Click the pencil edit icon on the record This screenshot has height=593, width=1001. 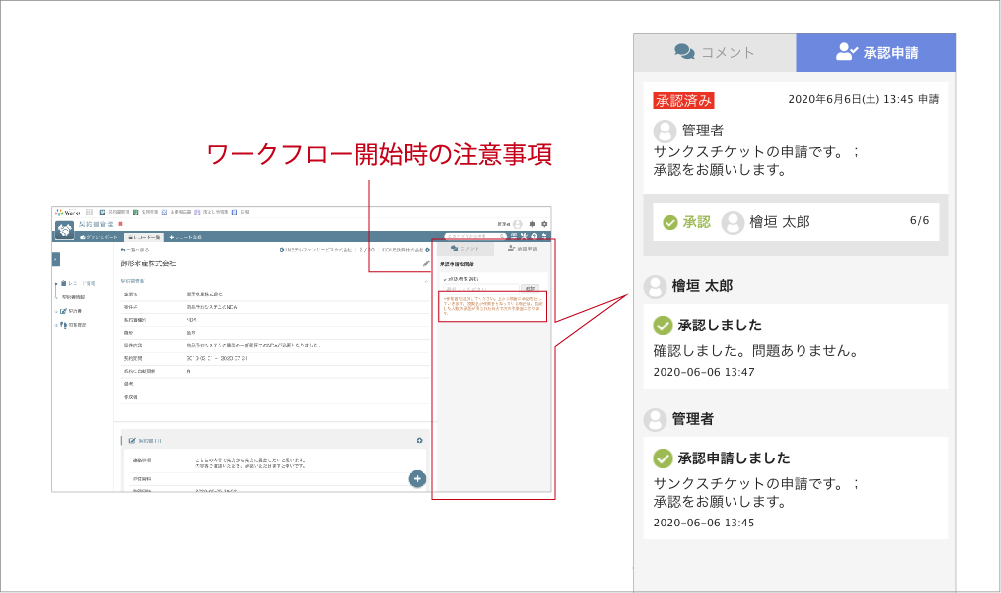(426, 262)
